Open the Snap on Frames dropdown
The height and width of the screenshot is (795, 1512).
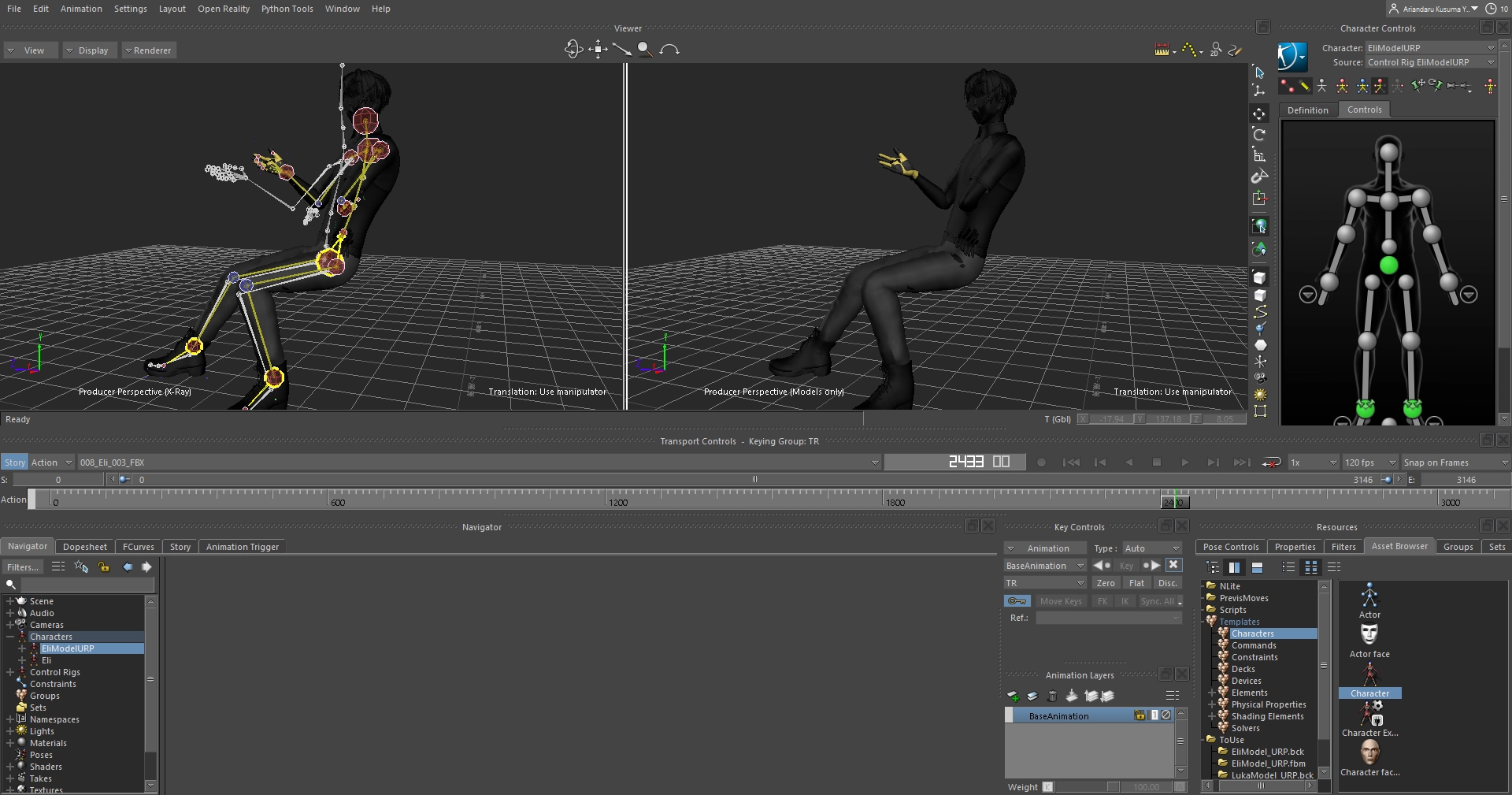tap(1456, 463)
